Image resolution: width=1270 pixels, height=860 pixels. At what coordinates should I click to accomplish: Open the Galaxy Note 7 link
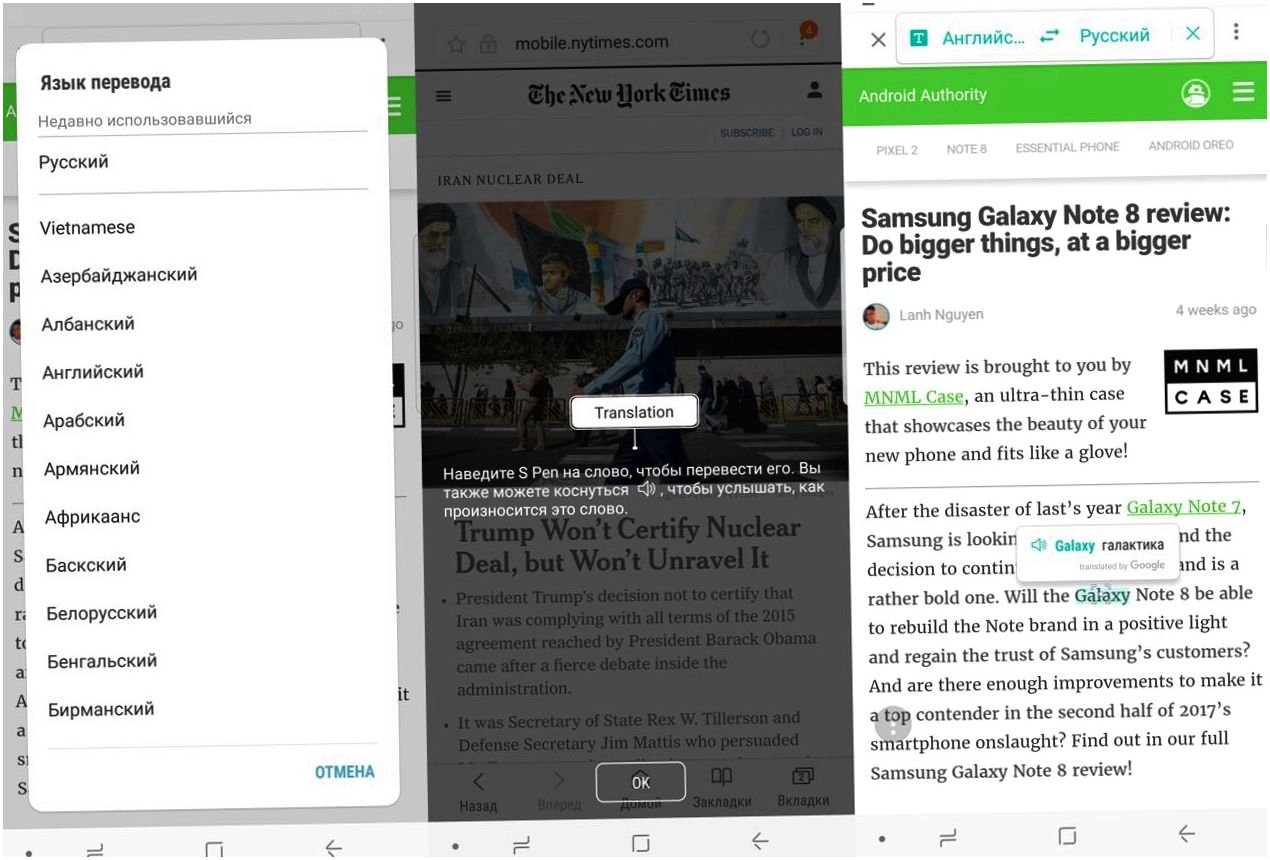pos(1184,507)
